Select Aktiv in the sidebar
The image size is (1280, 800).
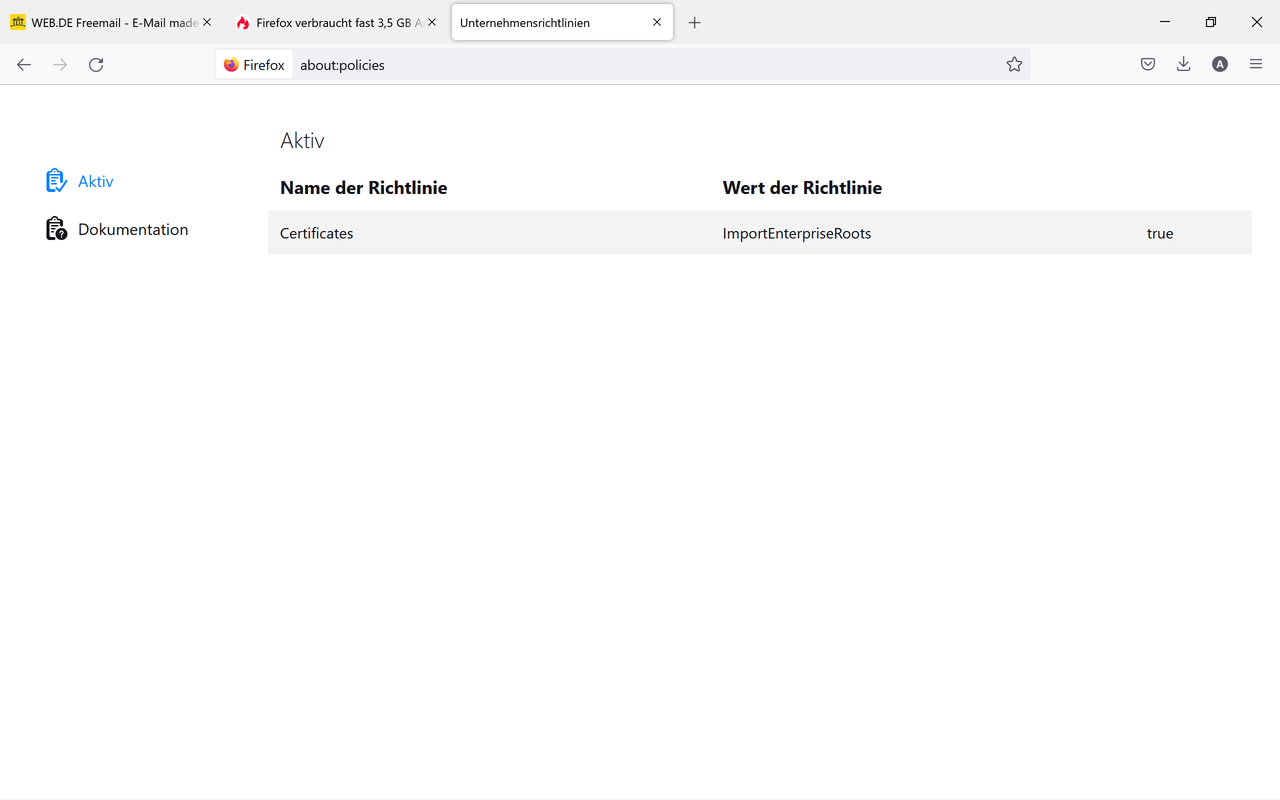click(96, 181)
